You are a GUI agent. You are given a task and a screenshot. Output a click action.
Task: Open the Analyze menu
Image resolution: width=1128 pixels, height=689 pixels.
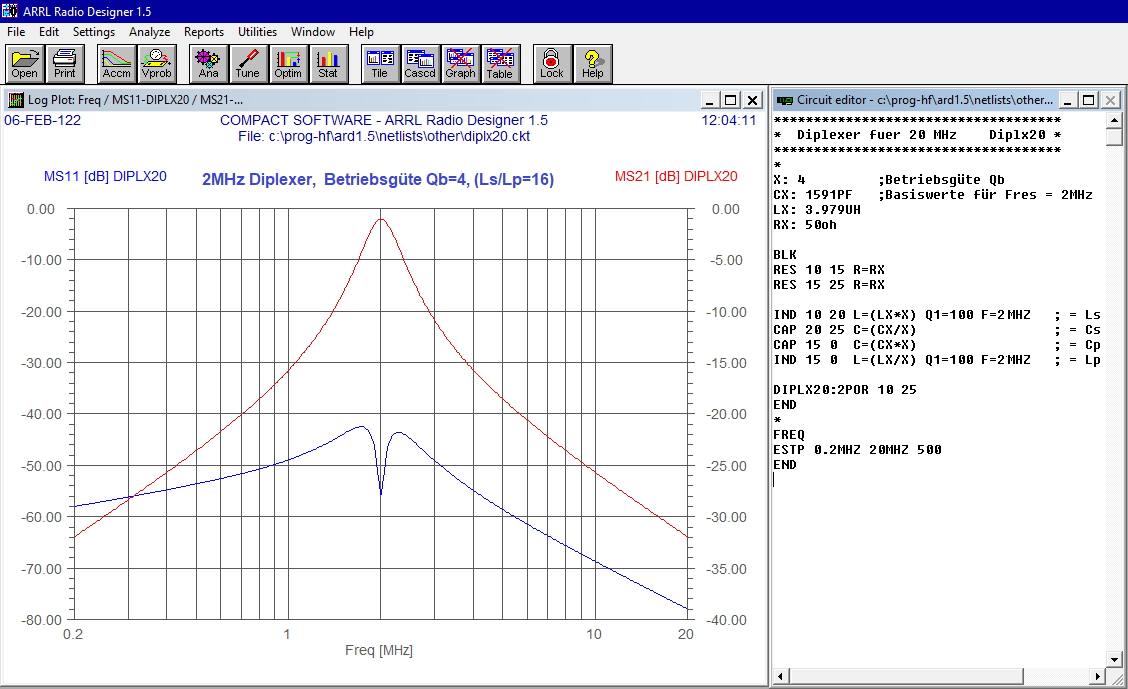tap(149, 32)
